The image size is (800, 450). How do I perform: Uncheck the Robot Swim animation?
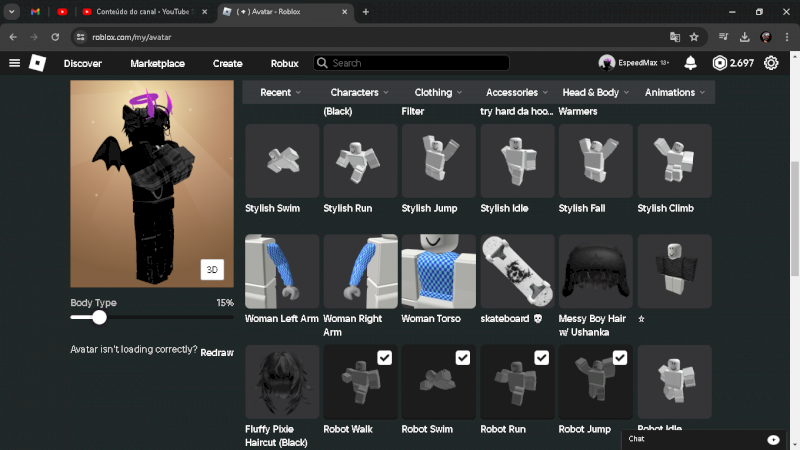click(x=462, y=357)
